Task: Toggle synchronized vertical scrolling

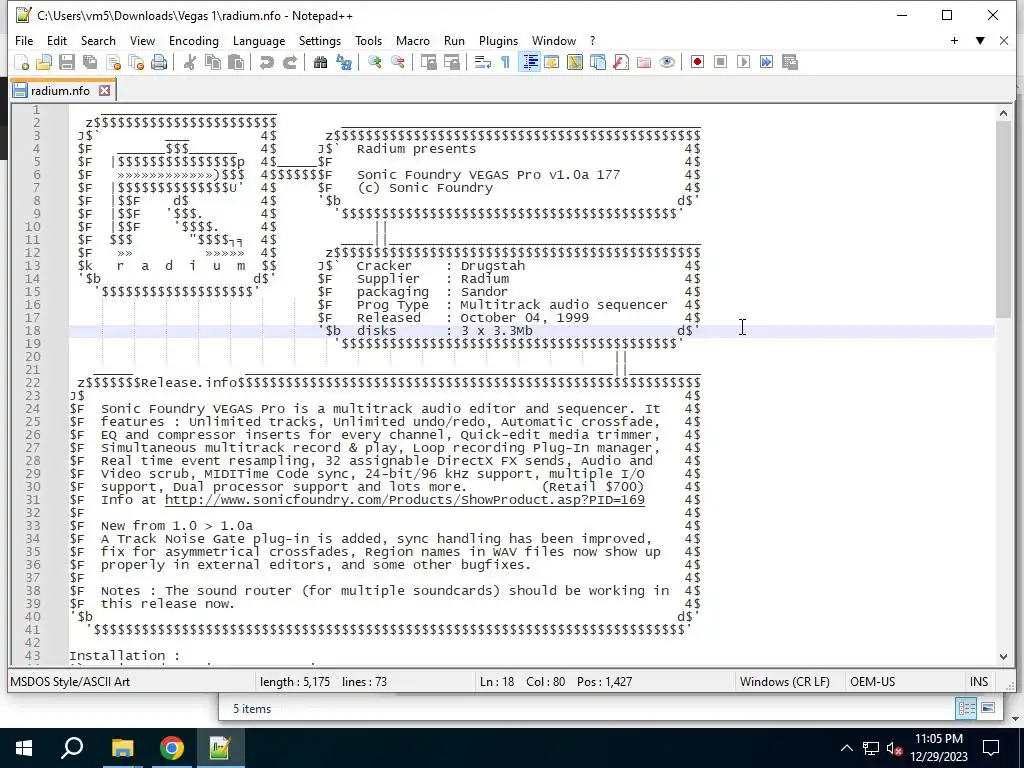Action: pos(428,62)
